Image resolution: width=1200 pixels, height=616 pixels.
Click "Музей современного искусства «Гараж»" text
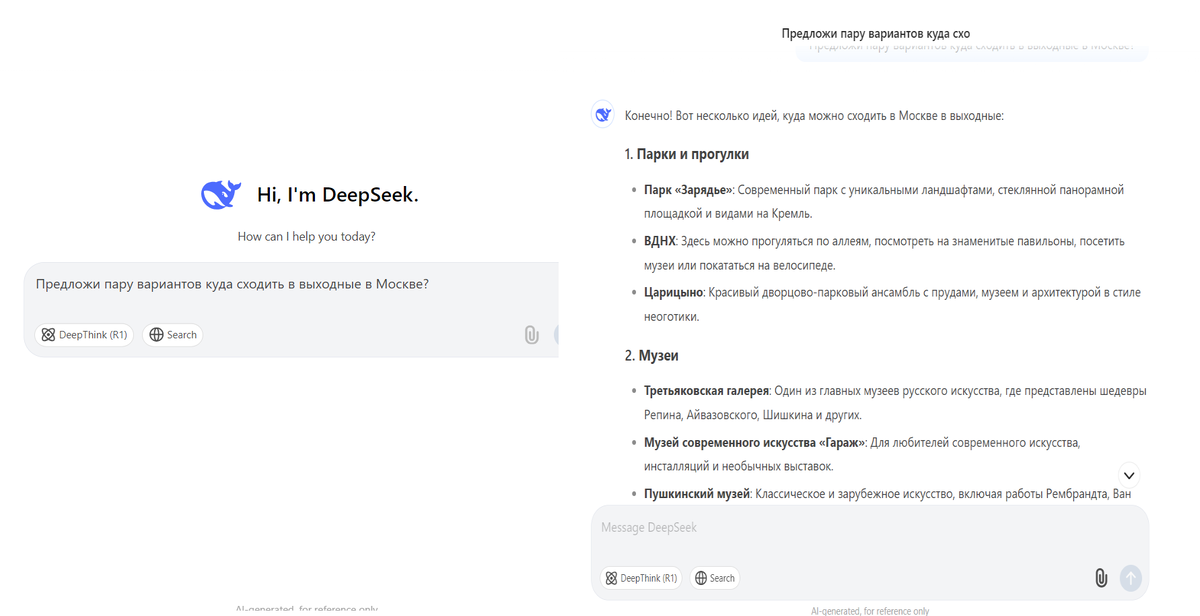[x=754, y=442]
